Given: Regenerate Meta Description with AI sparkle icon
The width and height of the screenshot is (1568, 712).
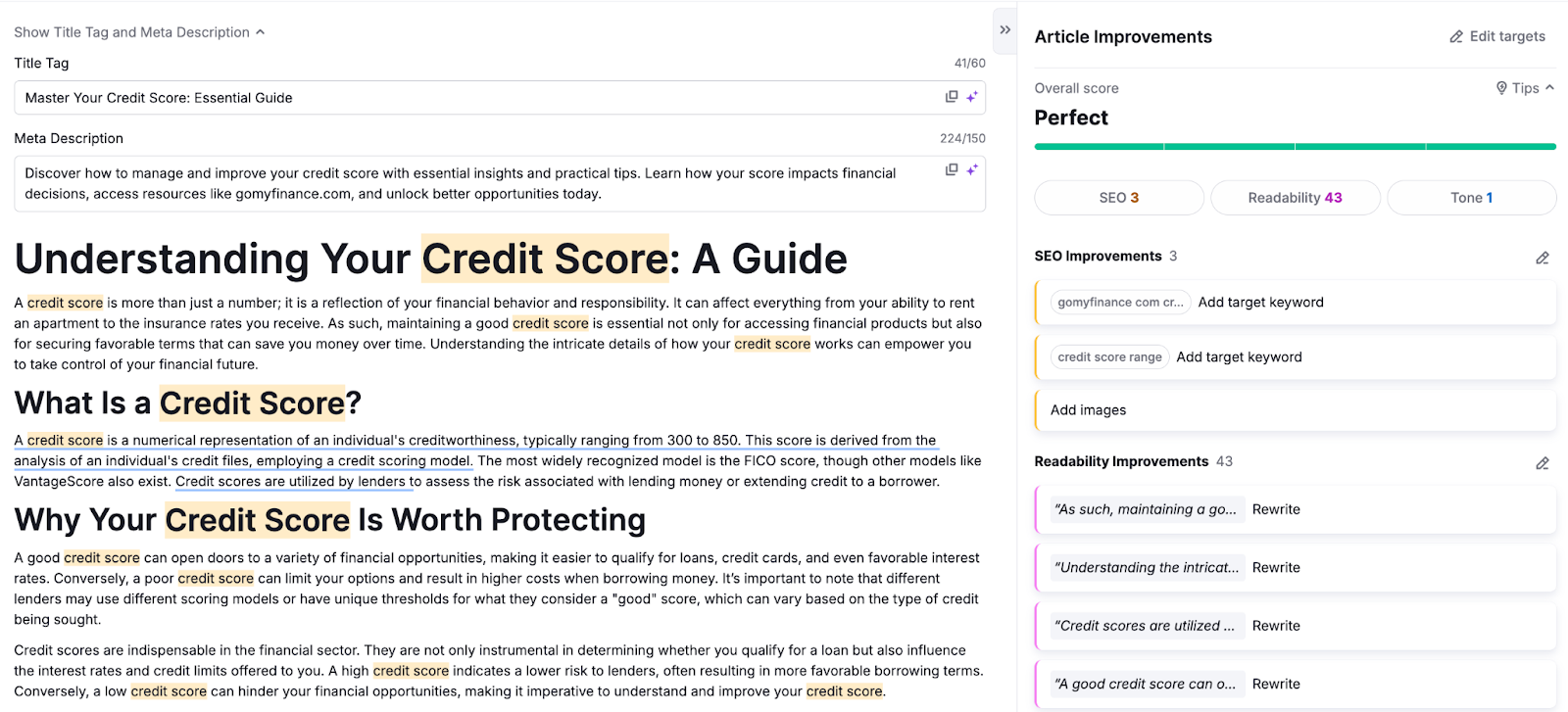Looking at the screenshot, I should 972,170.
